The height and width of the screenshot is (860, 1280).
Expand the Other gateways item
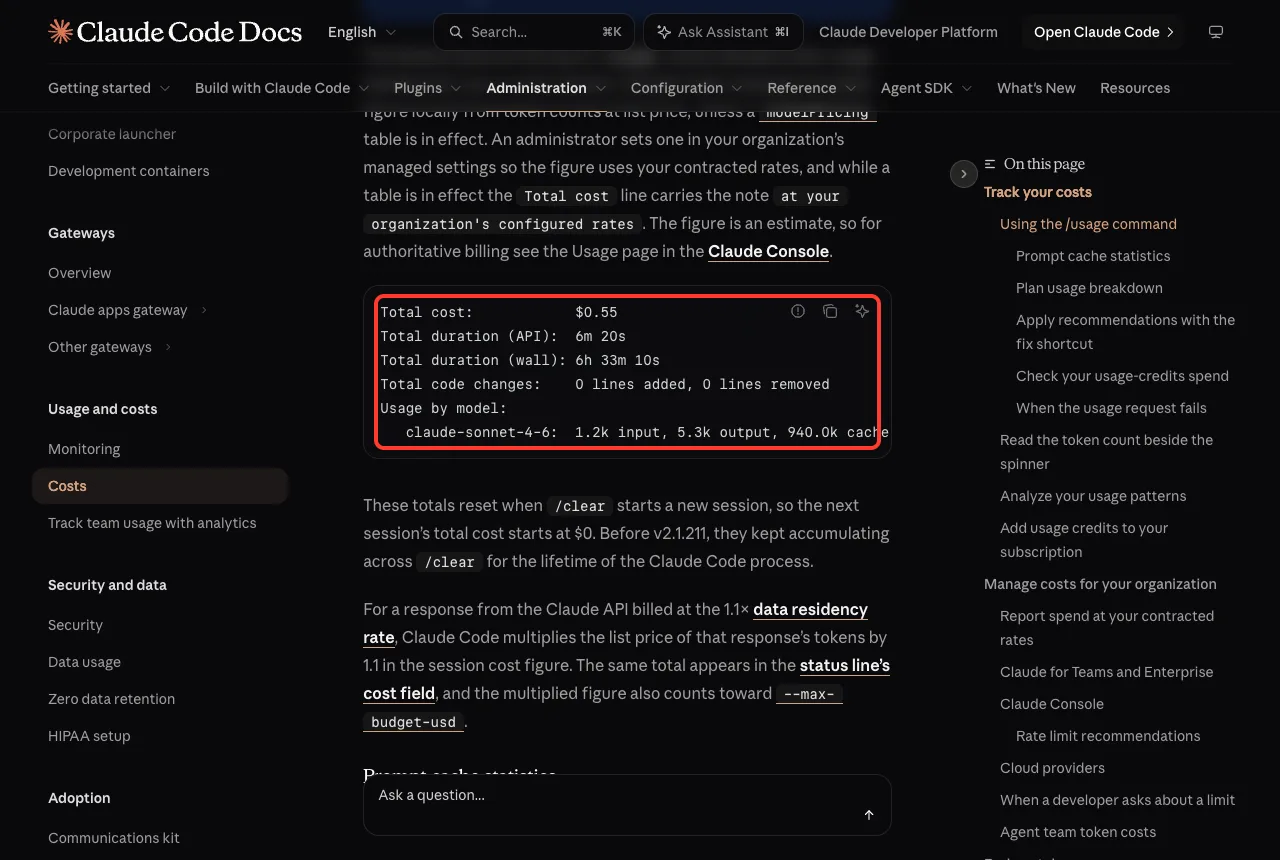tap(110, 347)
